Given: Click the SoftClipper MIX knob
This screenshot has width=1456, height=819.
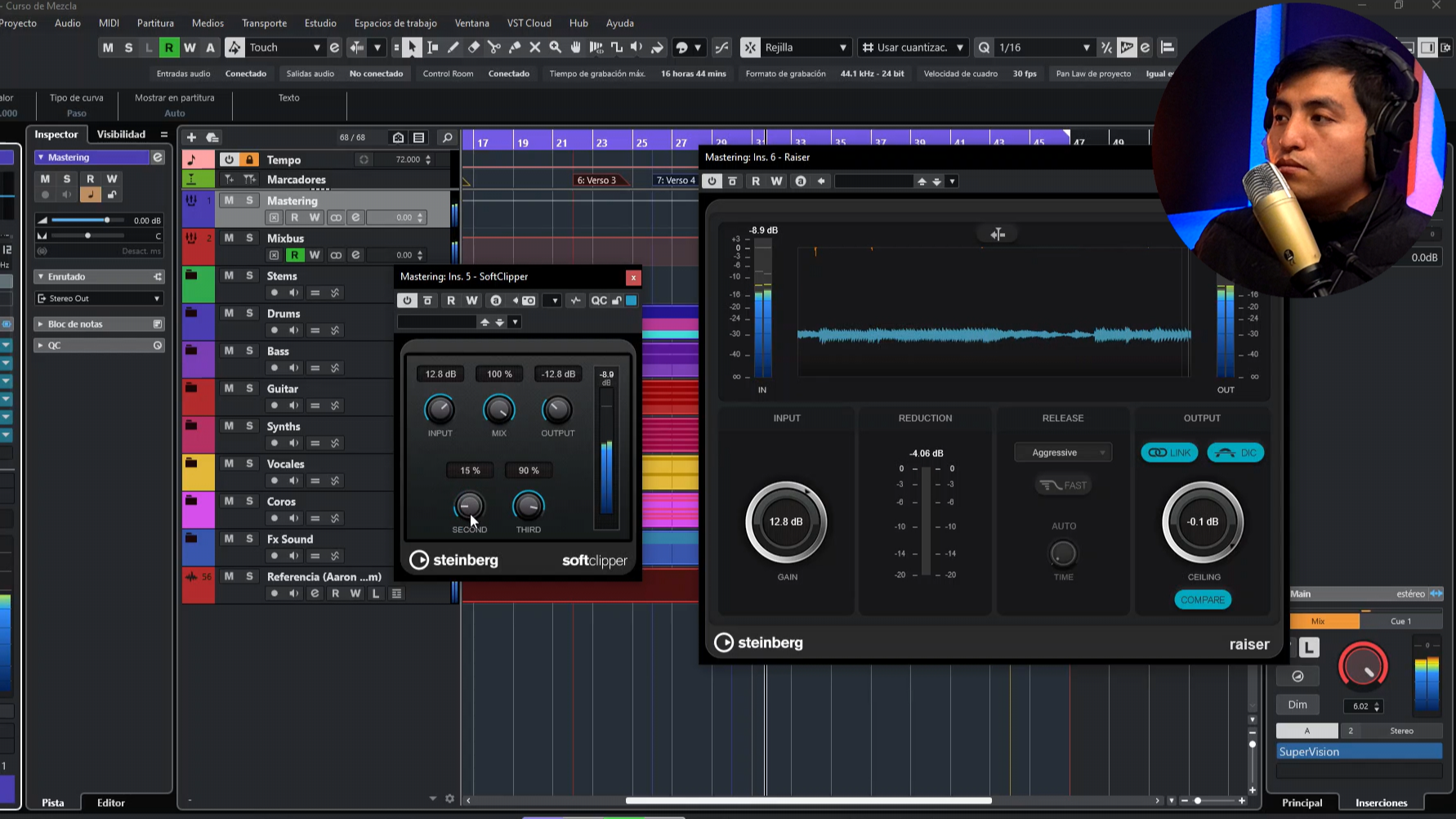Looking at the screenshot, I should [x=499, y=409].
